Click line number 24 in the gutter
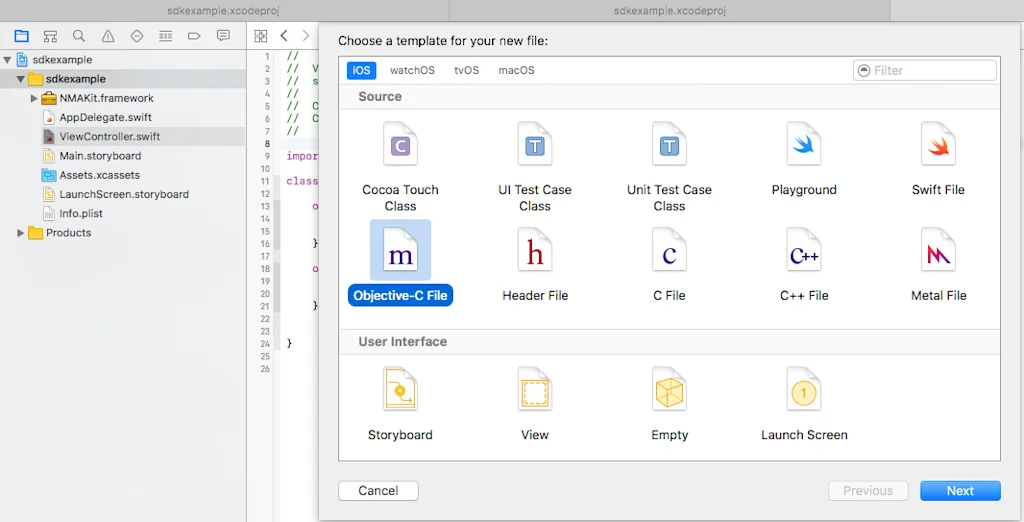Screen dimensions: 1024x522 tap(265, 343)
